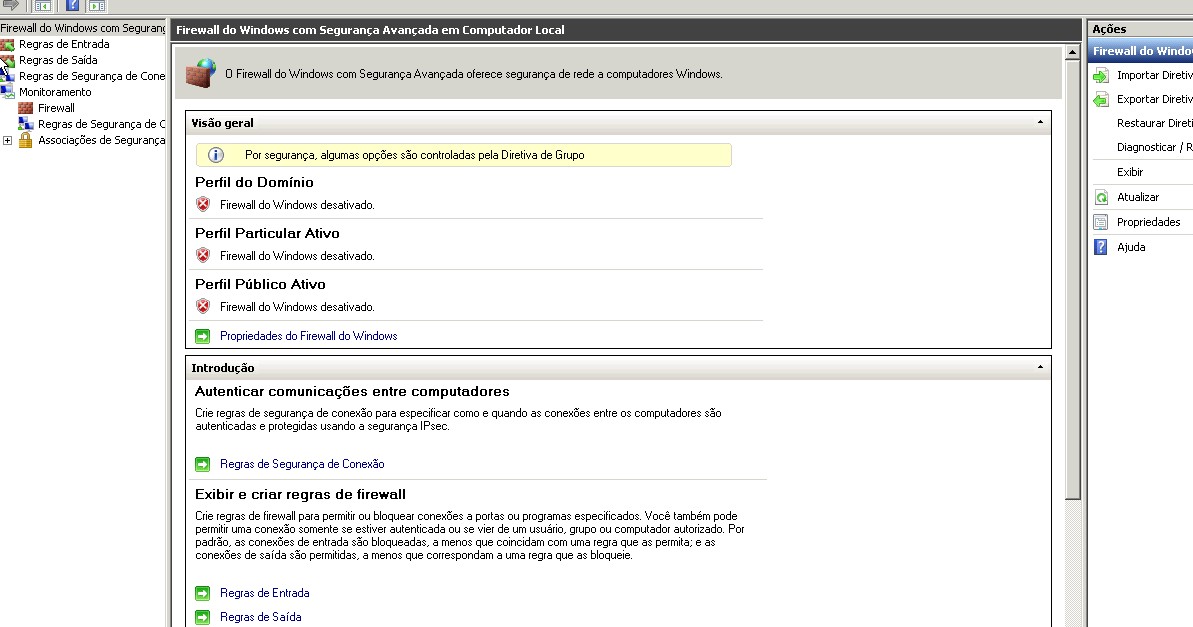1193x627 pixels.
Task: Click the Ajuda question mark icon in Ações
Action: coord(1101,247)
